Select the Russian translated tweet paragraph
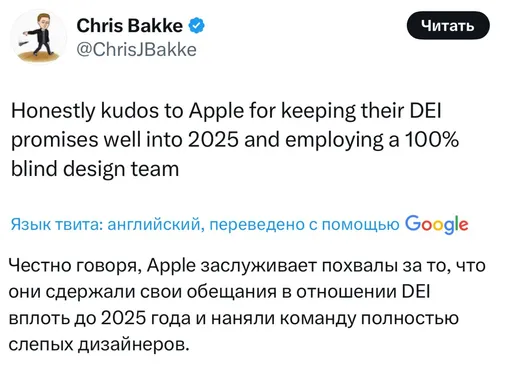 pyautogui.click(x=247, y=305)
